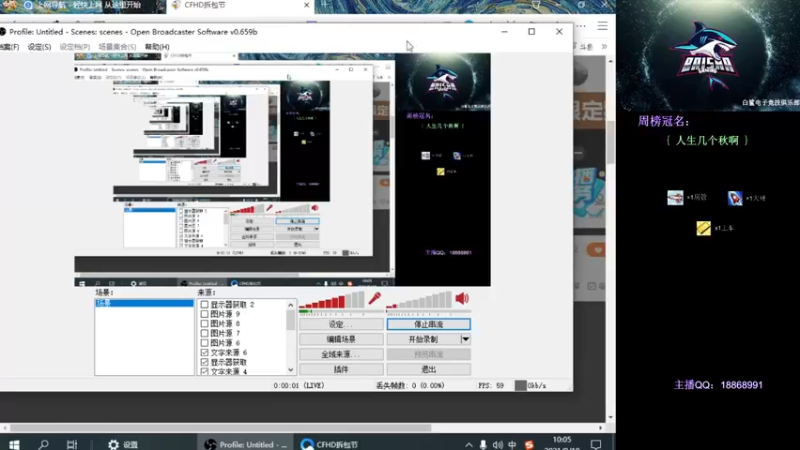Switch to the 上网导航 browser tab
This screenshot has height=450, width=800.
tap(82, 6)
